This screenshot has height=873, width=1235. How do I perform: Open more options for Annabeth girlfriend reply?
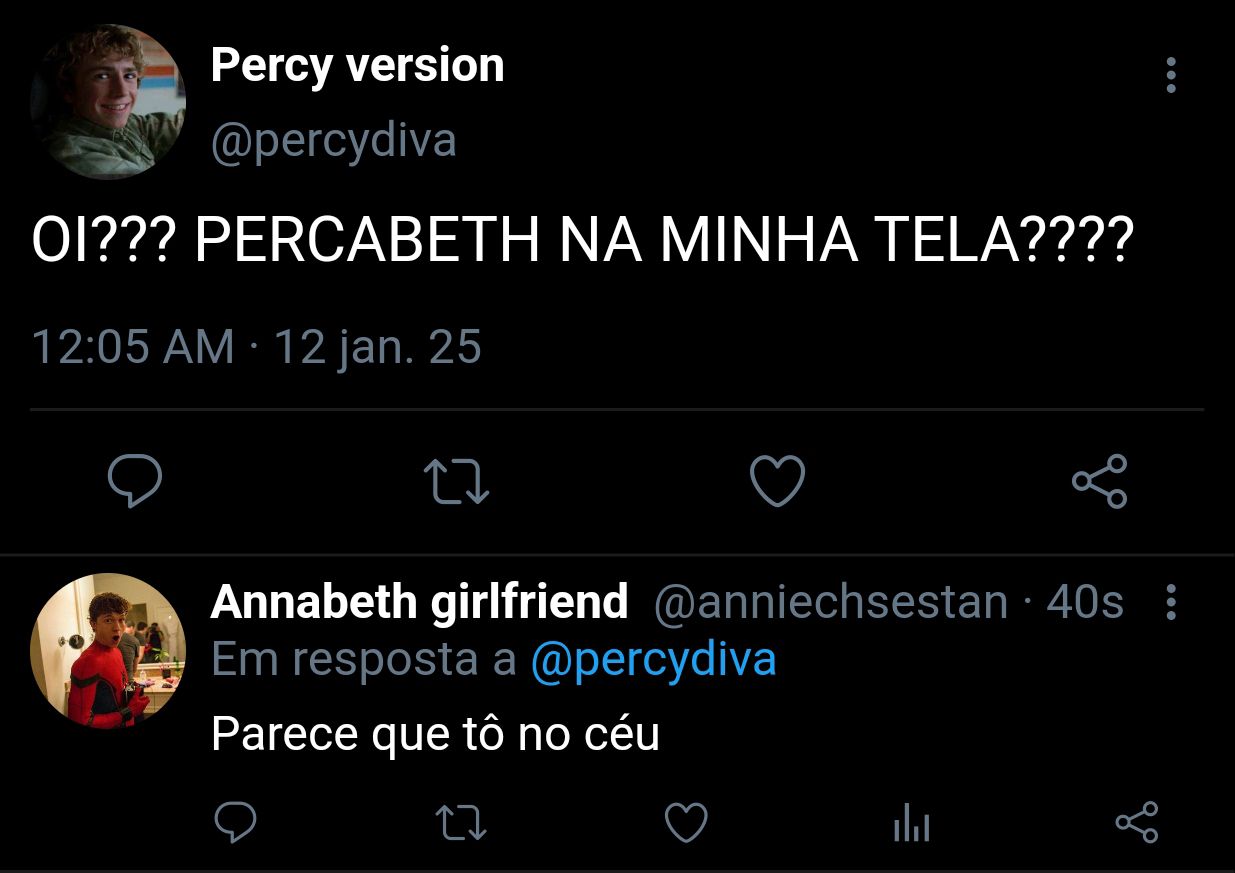(1171, 602)
